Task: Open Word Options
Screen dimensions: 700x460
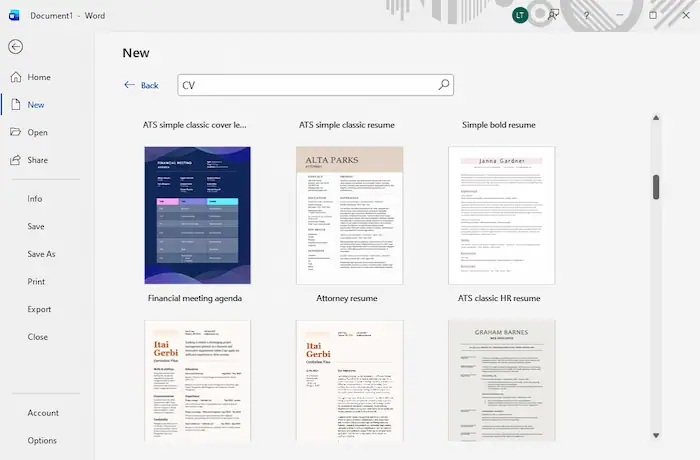Action: 42,440
